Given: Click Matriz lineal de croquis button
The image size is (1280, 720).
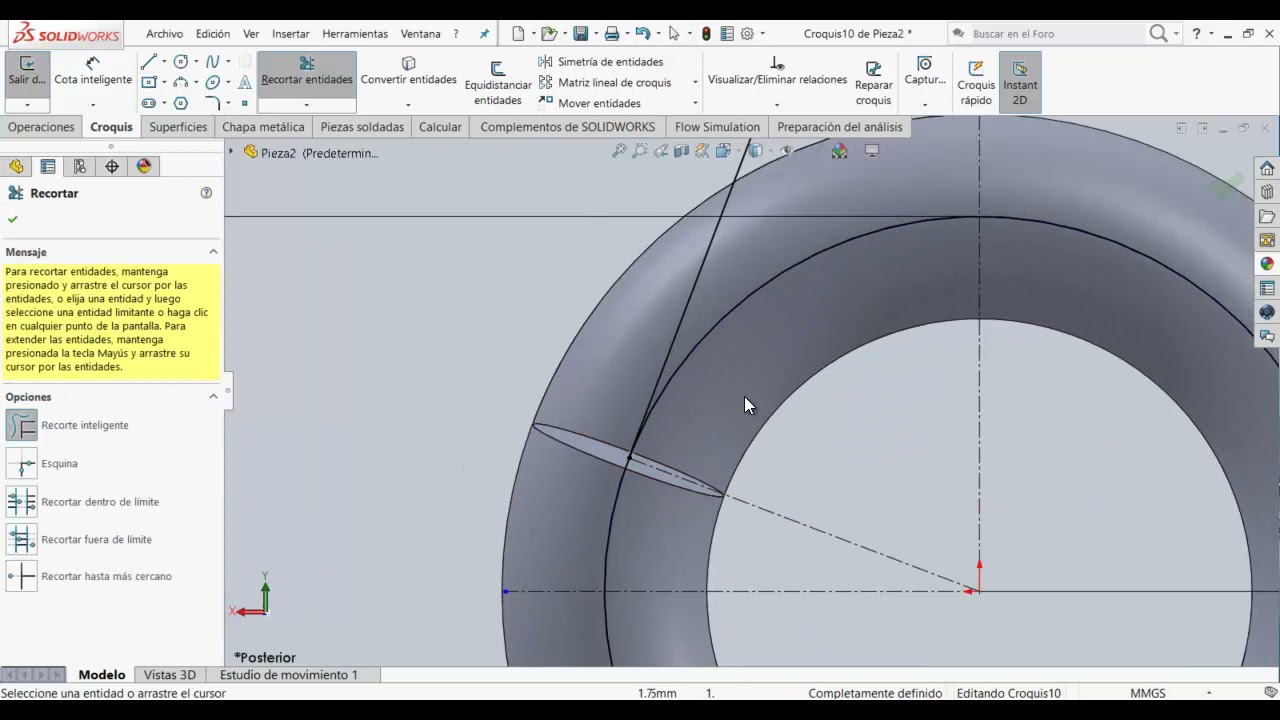Looking at the screenshot, I should coord(605,83).
